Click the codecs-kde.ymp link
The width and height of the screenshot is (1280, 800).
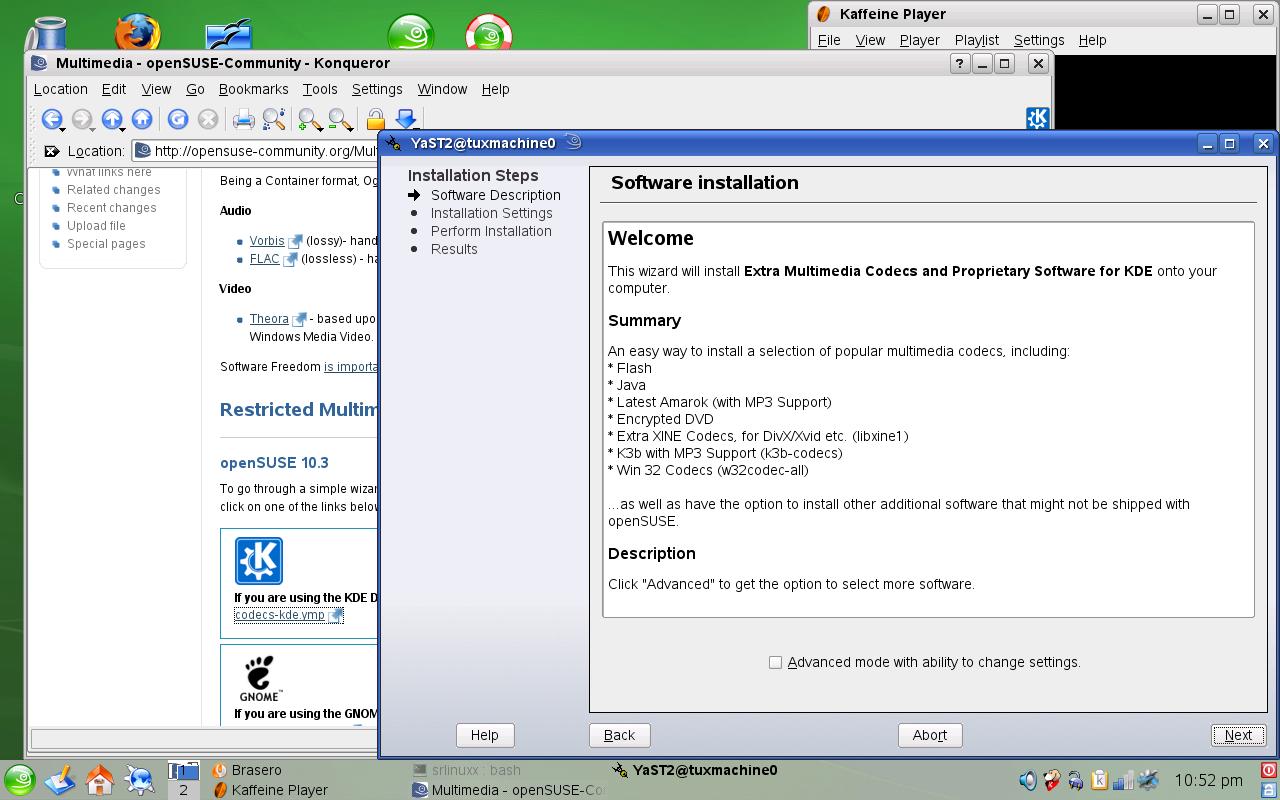coord(279,615)
